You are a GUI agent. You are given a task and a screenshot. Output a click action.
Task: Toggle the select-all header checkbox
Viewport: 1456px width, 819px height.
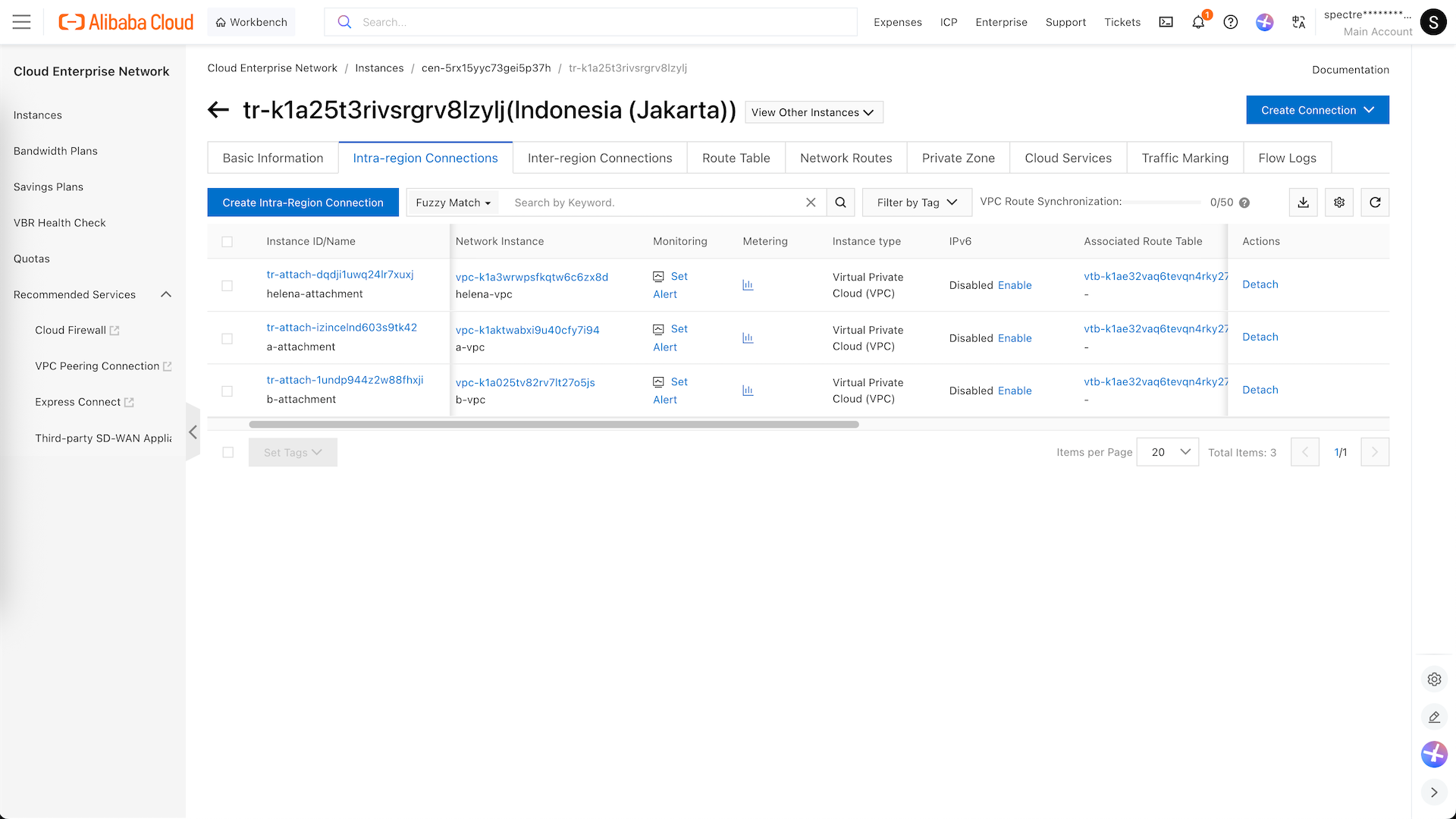click(x=227, y=242)
